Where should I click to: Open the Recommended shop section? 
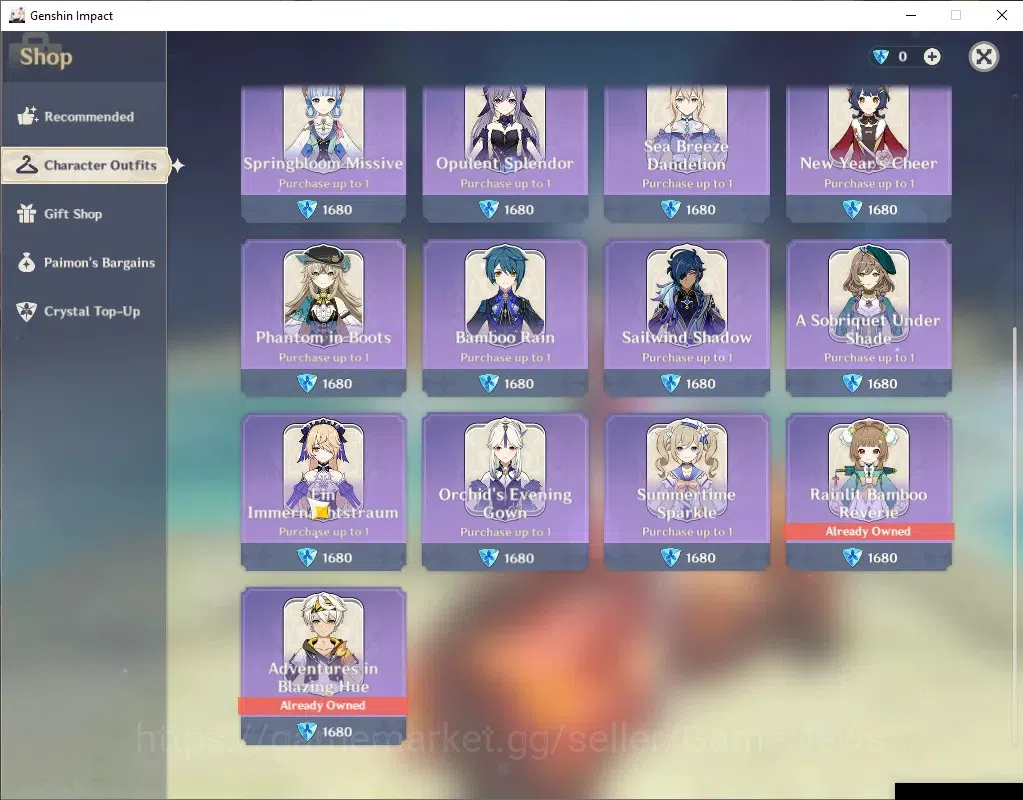coord(84,117)
